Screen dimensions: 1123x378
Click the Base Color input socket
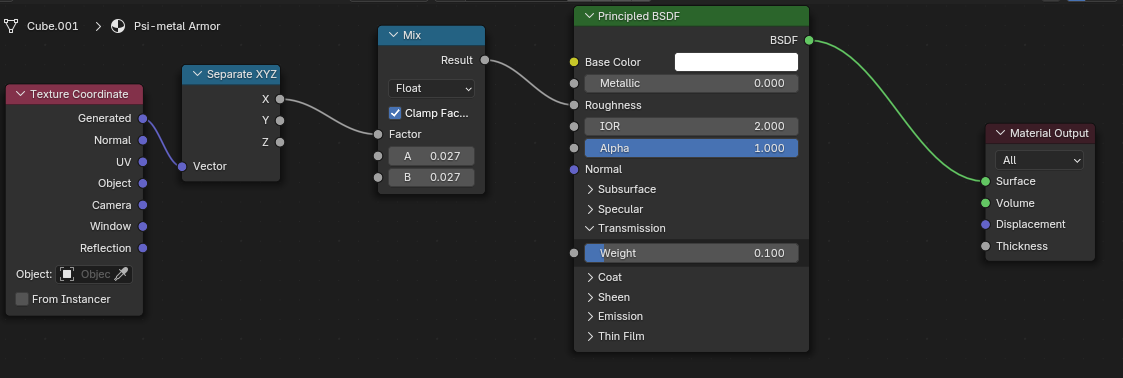click(x=574, y=62)
